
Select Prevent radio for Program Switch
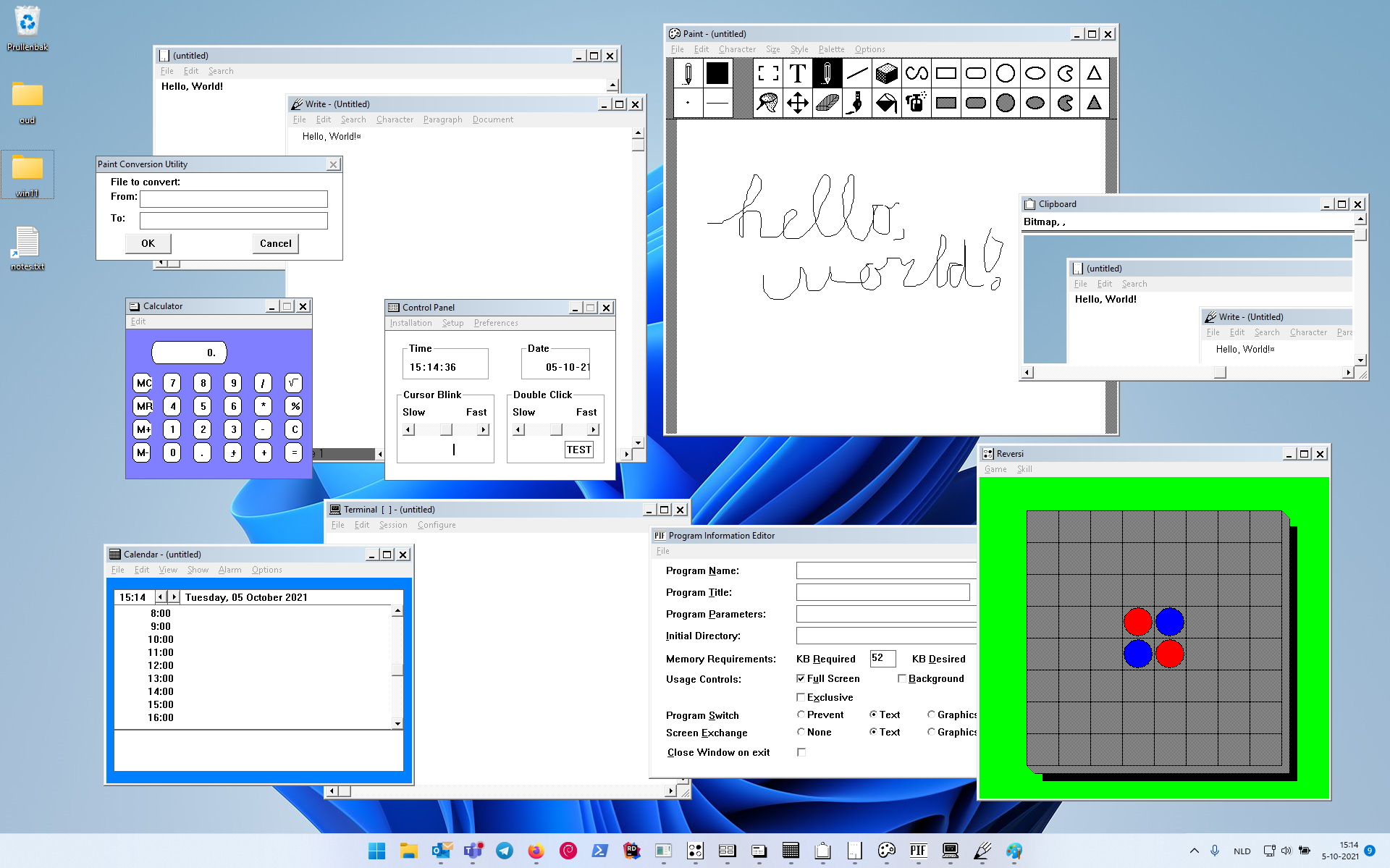[801, 715]
